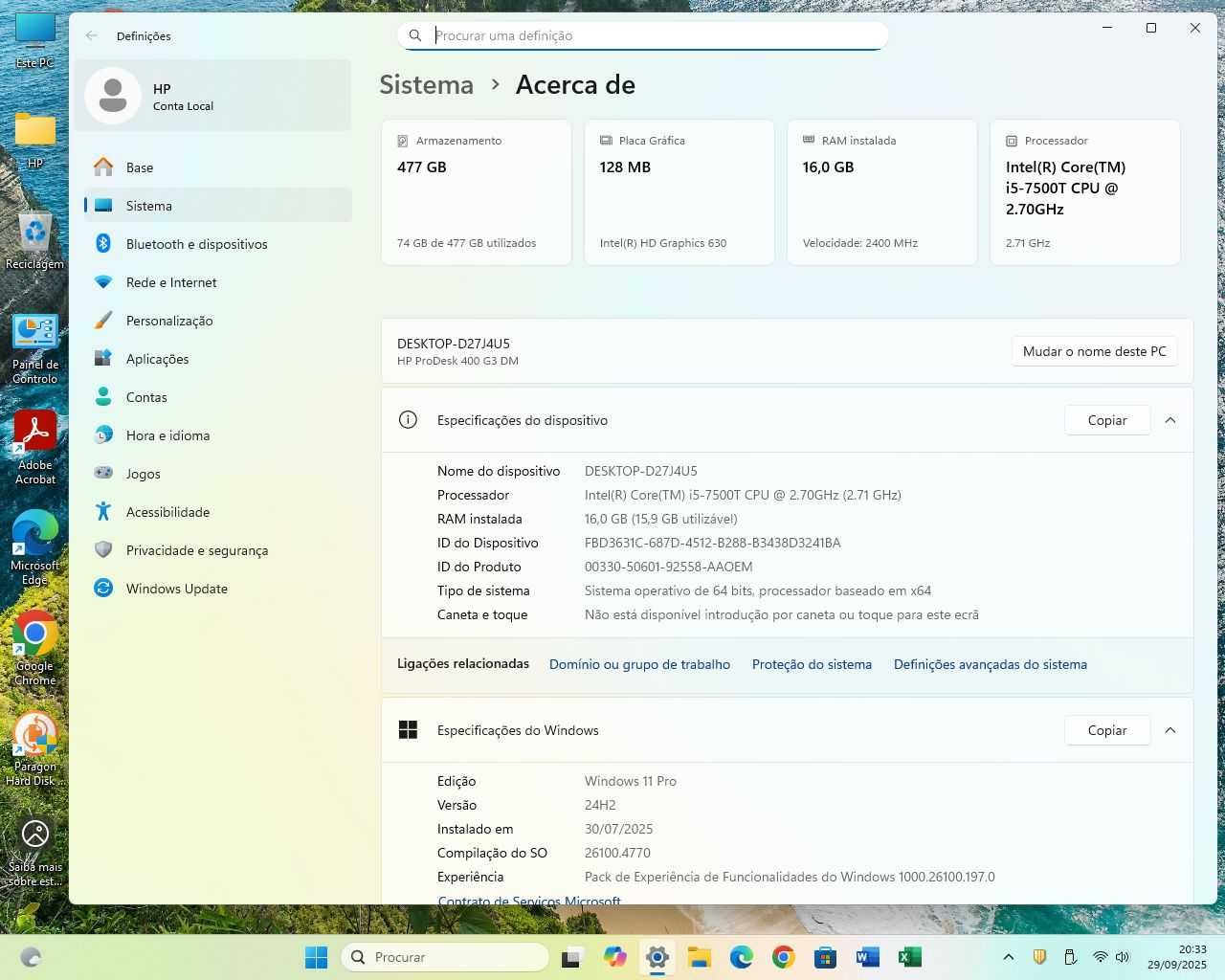Image resolution: width=1225 pixels, height=980 pixels.
Task: Click the search magnifier icon
Action: 415,35
